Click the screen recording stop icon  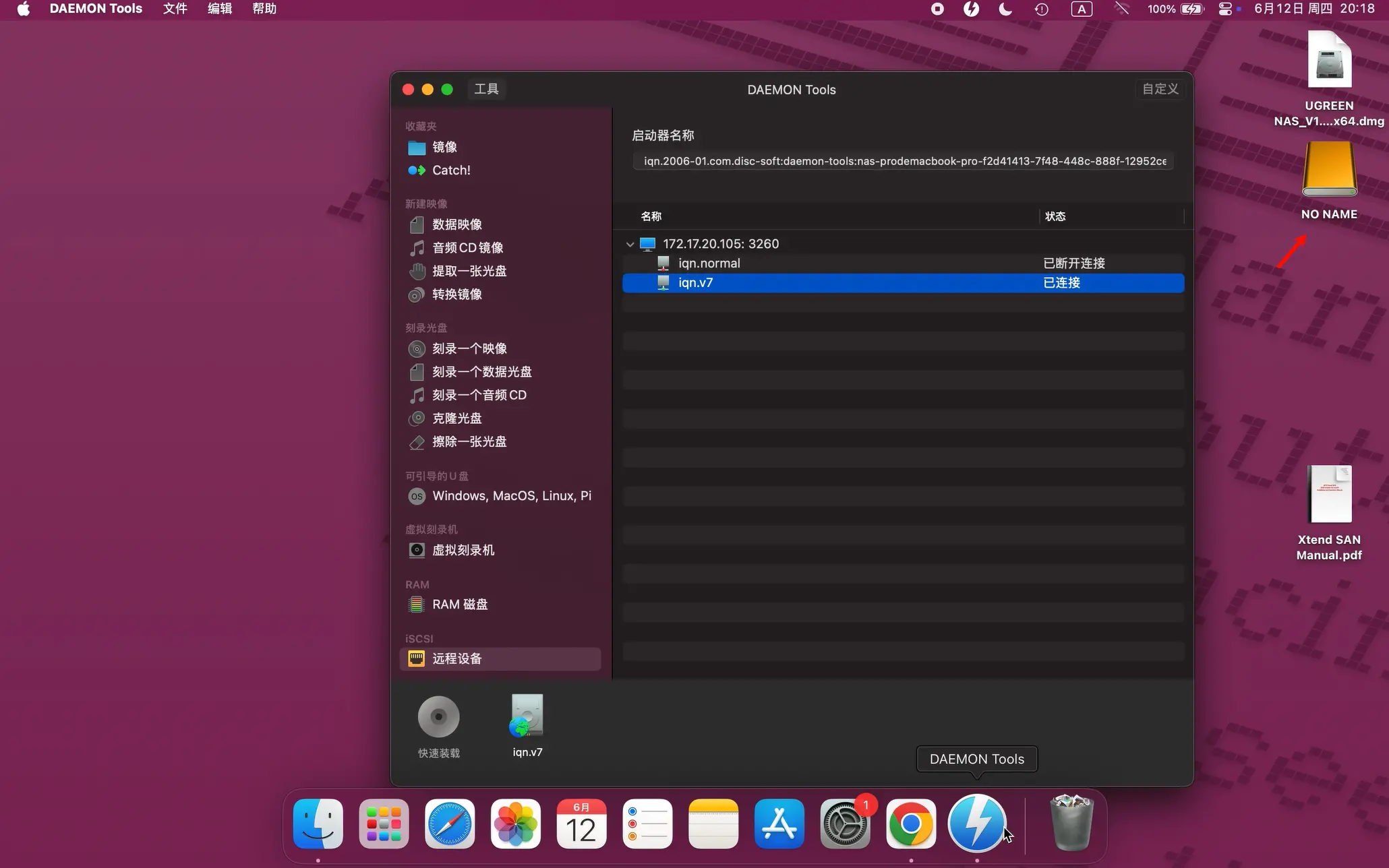point(937,9)
